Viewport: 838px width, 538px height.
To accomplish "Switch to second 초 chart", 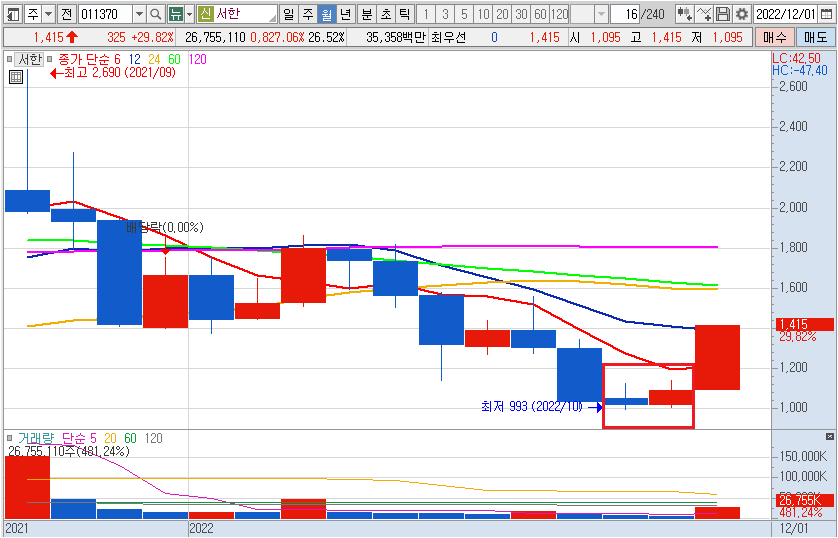I will point(386,14).
